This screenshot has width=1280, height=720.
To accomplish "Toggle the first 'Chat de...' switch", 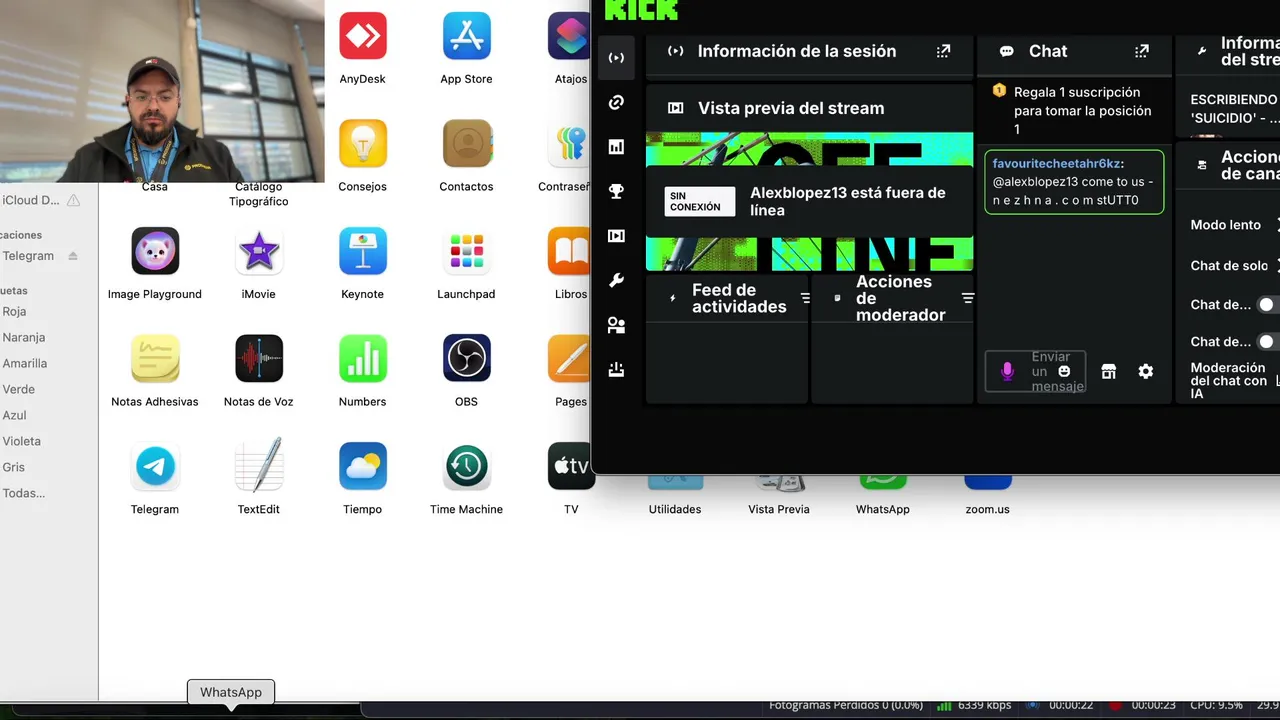I will [x=1268, y=304].
